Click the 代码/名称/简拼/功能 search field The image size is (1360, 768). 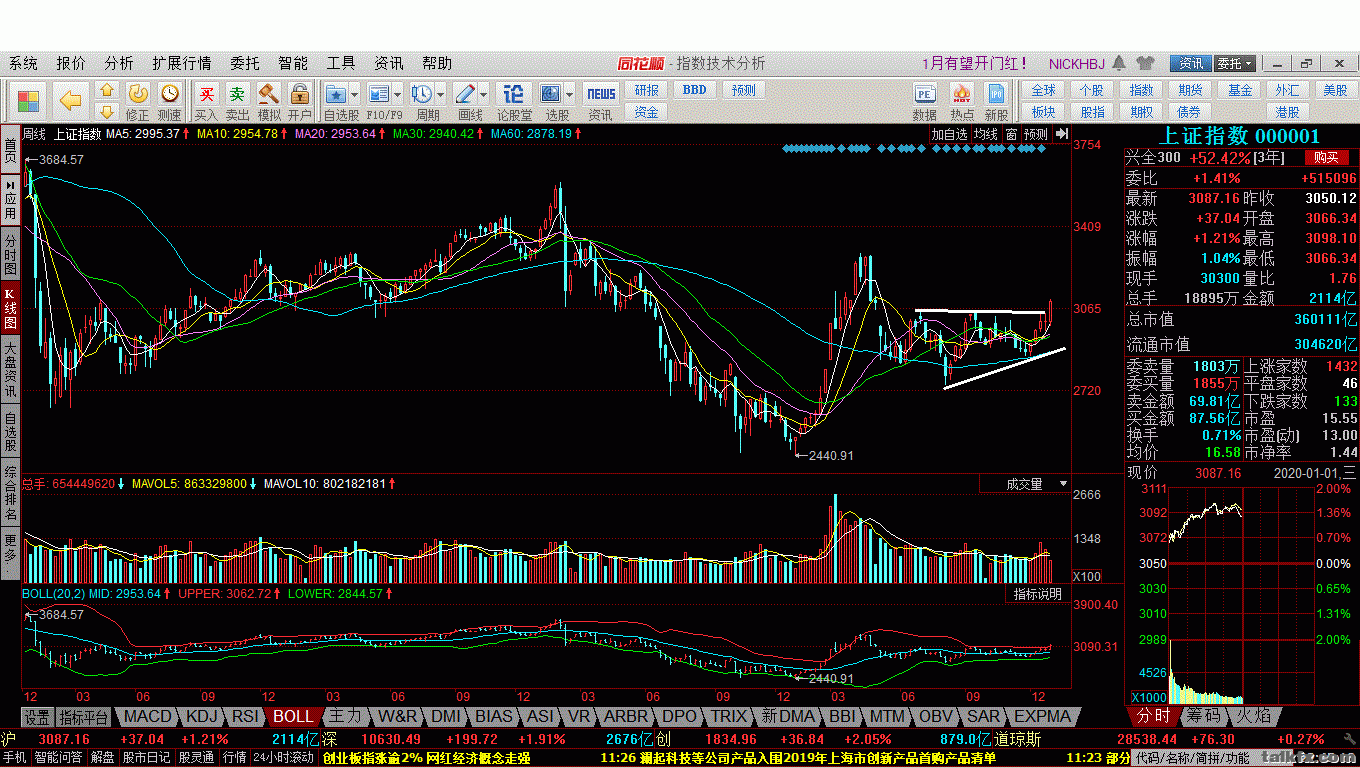[1213, 758]
